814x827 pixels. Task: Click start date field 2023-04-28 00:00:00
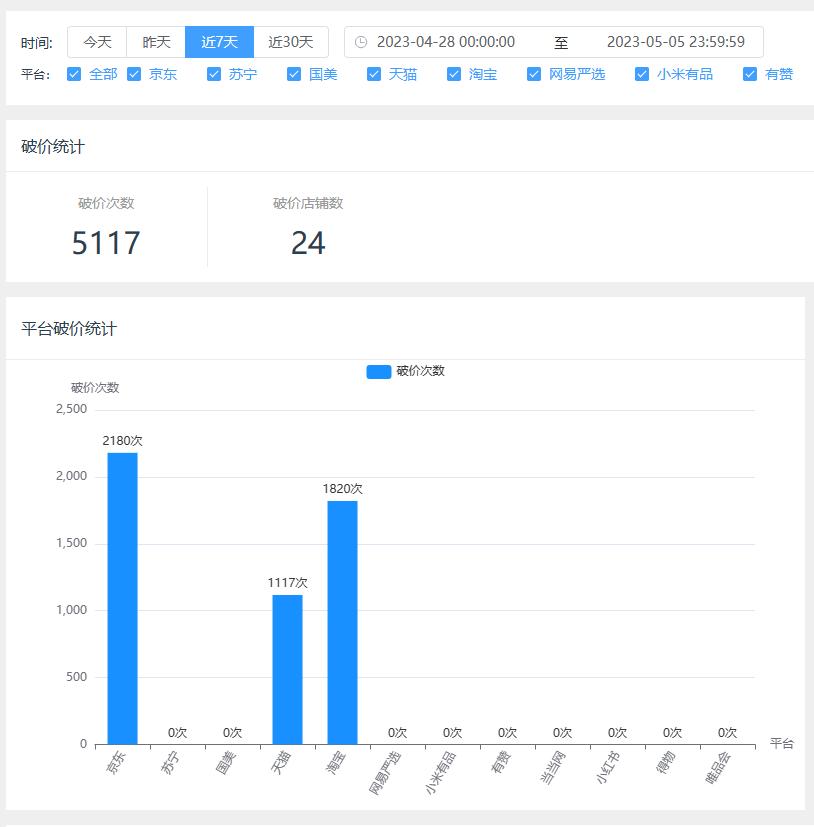pos(446,42)
